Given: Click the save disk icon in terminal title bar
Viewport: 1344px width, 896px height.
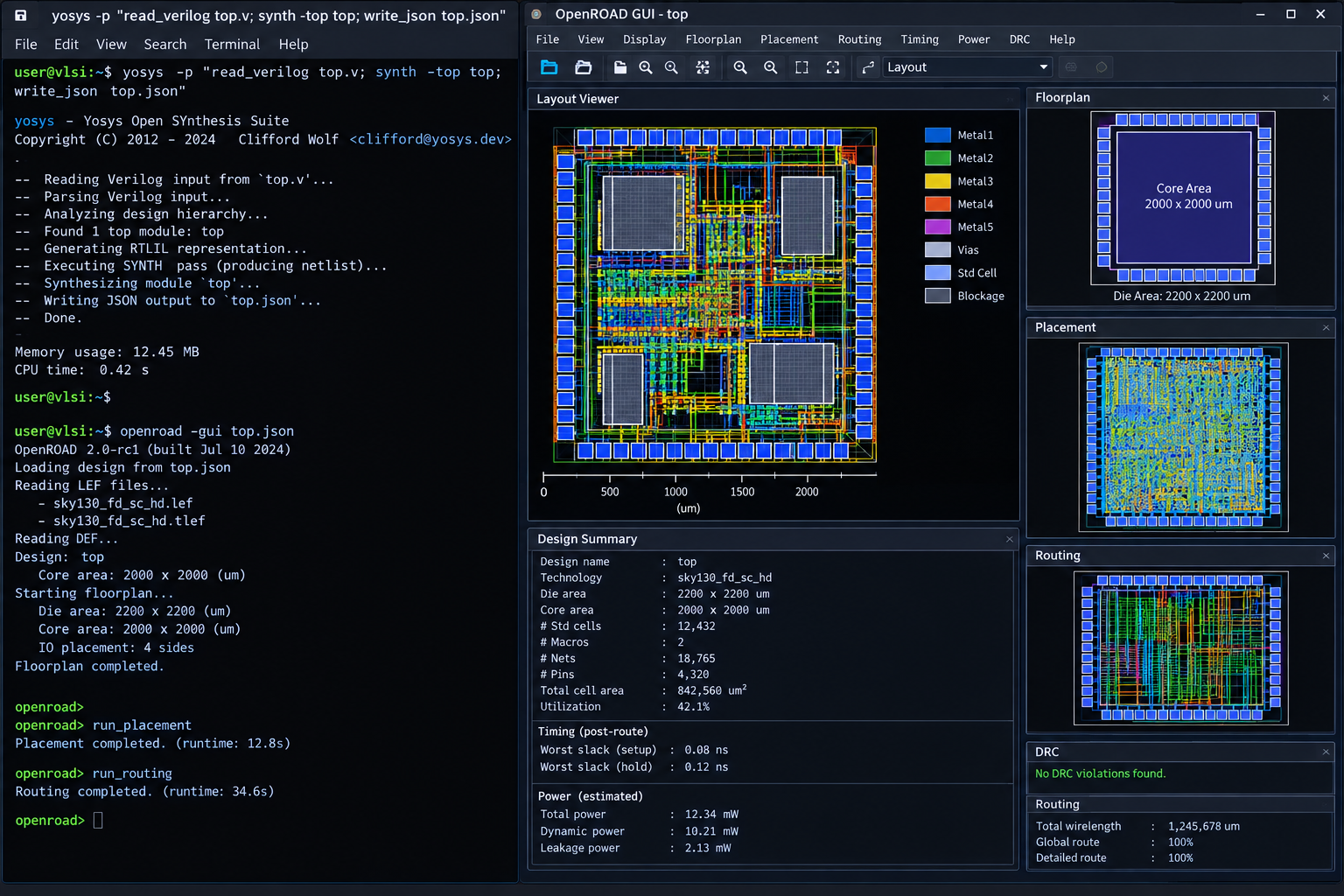Looking at the screenshot, I should 21,15.
